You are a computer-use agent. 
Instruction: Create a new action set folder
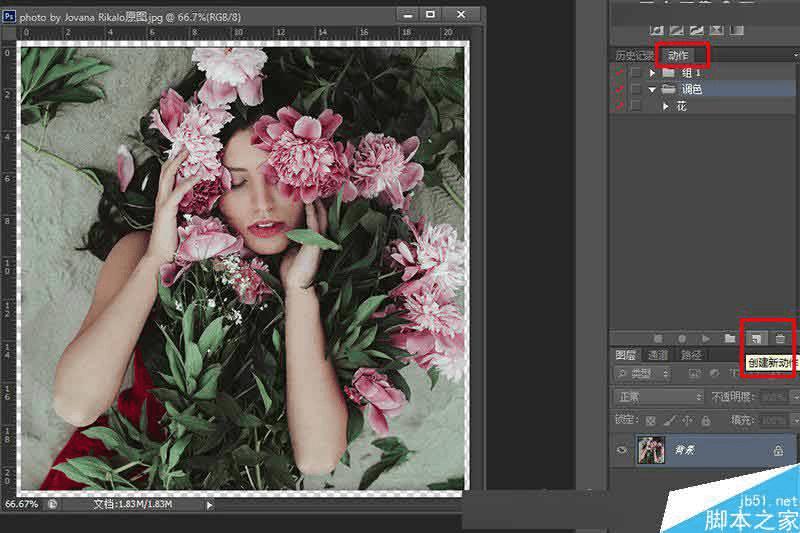click(730, 339)
